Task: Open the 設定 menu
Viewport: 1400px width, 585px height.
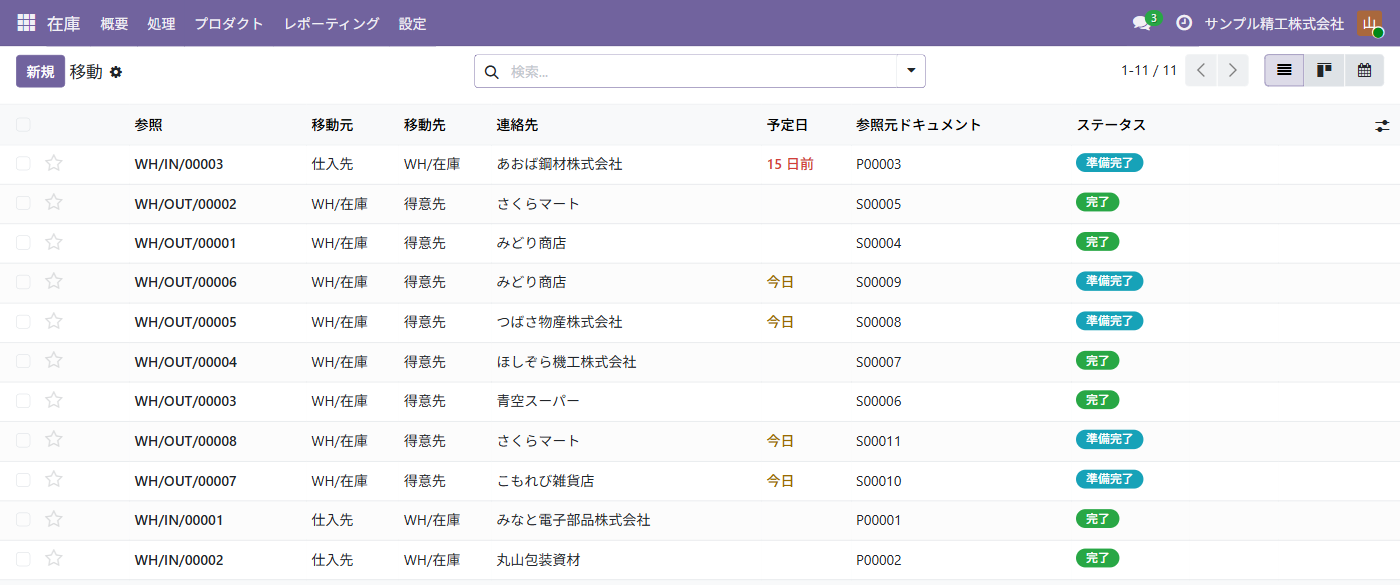Action: click(x=412, y=23)
